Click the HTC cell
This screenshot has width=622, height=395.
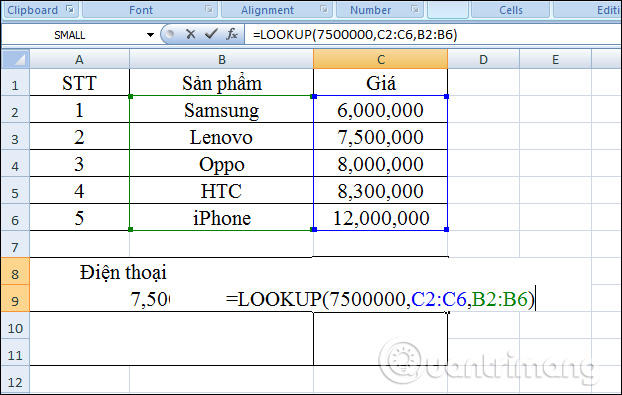pyautogui.click(x=221, y=190)
